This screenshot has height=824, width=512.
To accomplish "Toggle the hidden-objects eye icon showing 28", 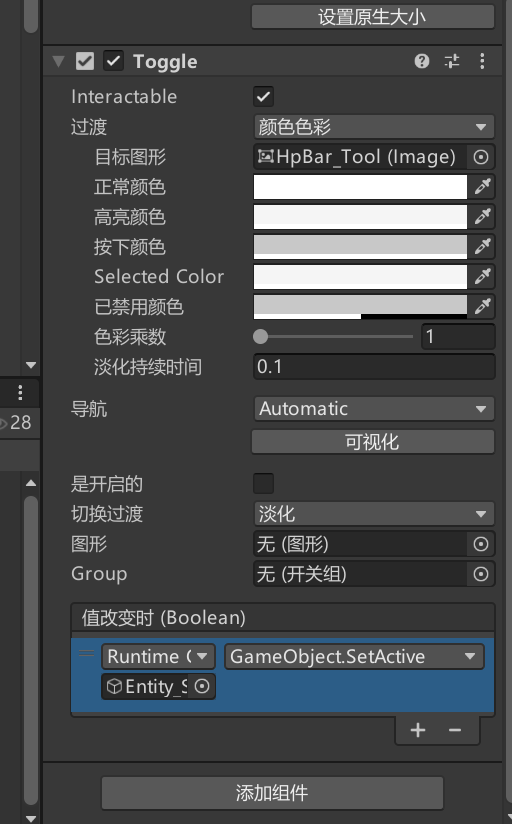I will (16, 423).
